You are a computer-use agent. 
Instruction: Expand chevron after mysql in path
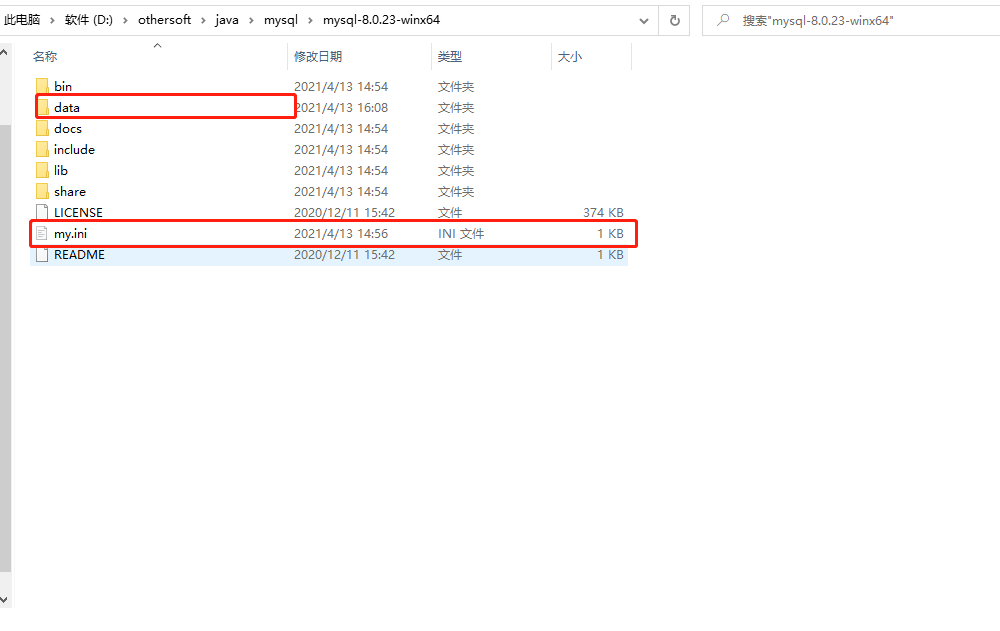click(310, 20)
